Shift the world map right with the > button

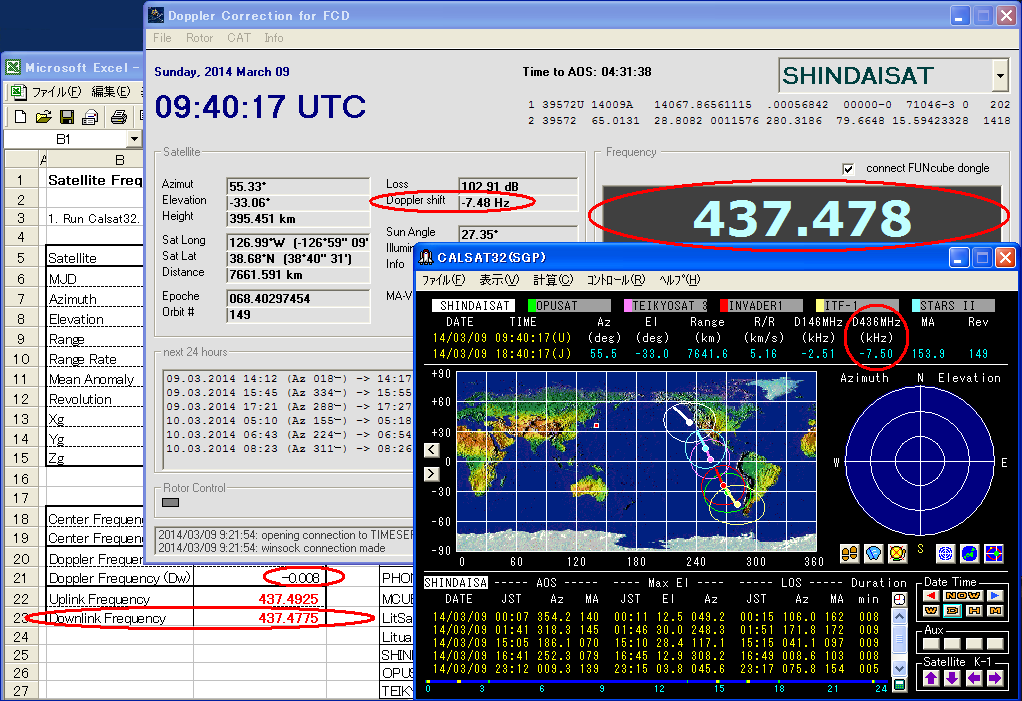431,474
